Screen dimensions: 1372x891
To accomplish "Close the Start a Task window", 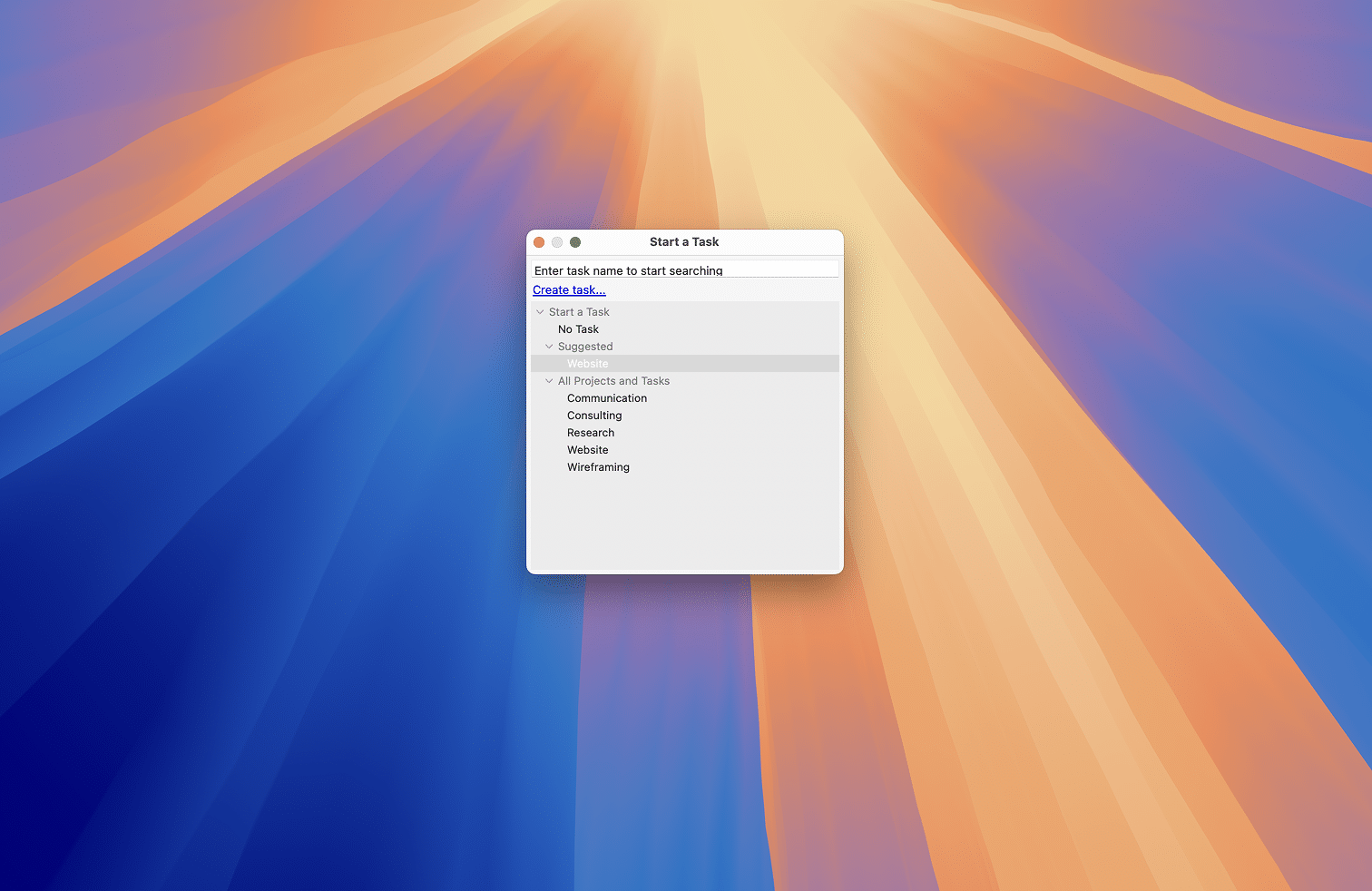I will coord(539,242).
